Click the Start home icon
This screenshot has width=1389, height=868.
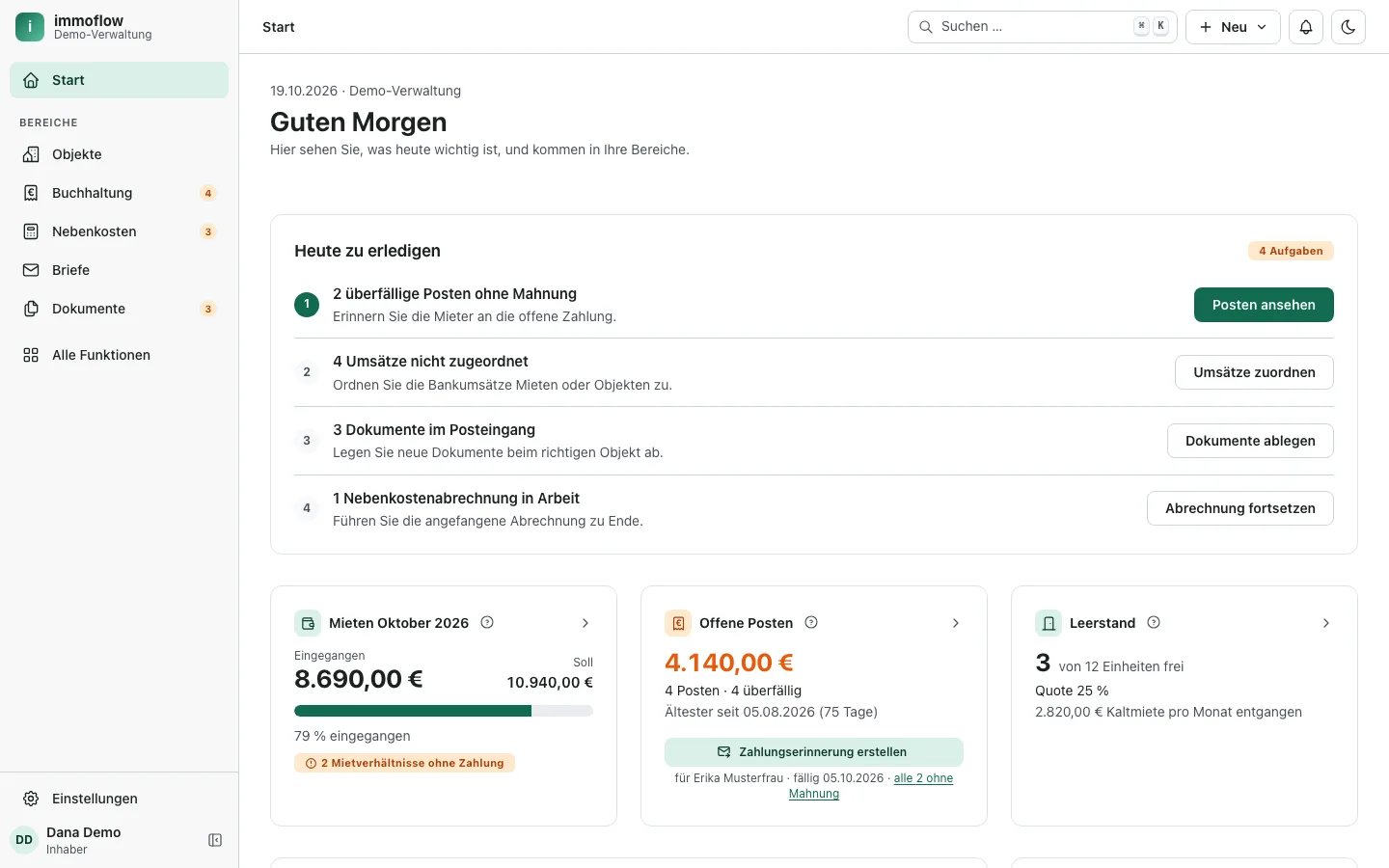tap(31, 80)
